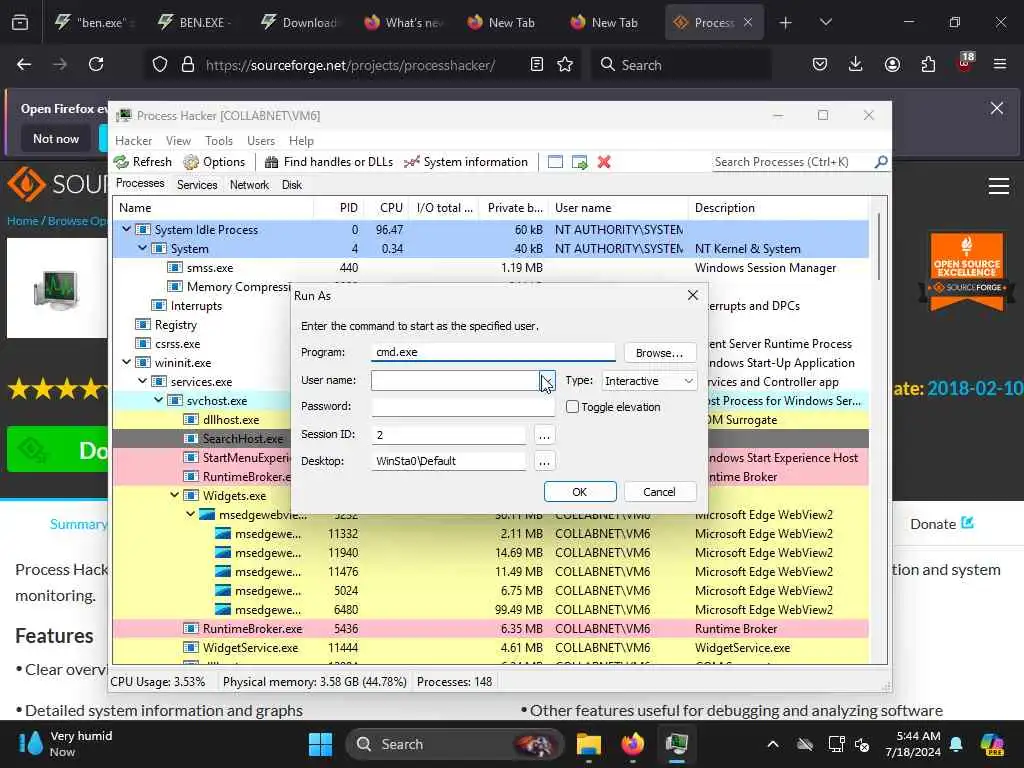Click Firefox reload page icon

[x=96, y=64]
